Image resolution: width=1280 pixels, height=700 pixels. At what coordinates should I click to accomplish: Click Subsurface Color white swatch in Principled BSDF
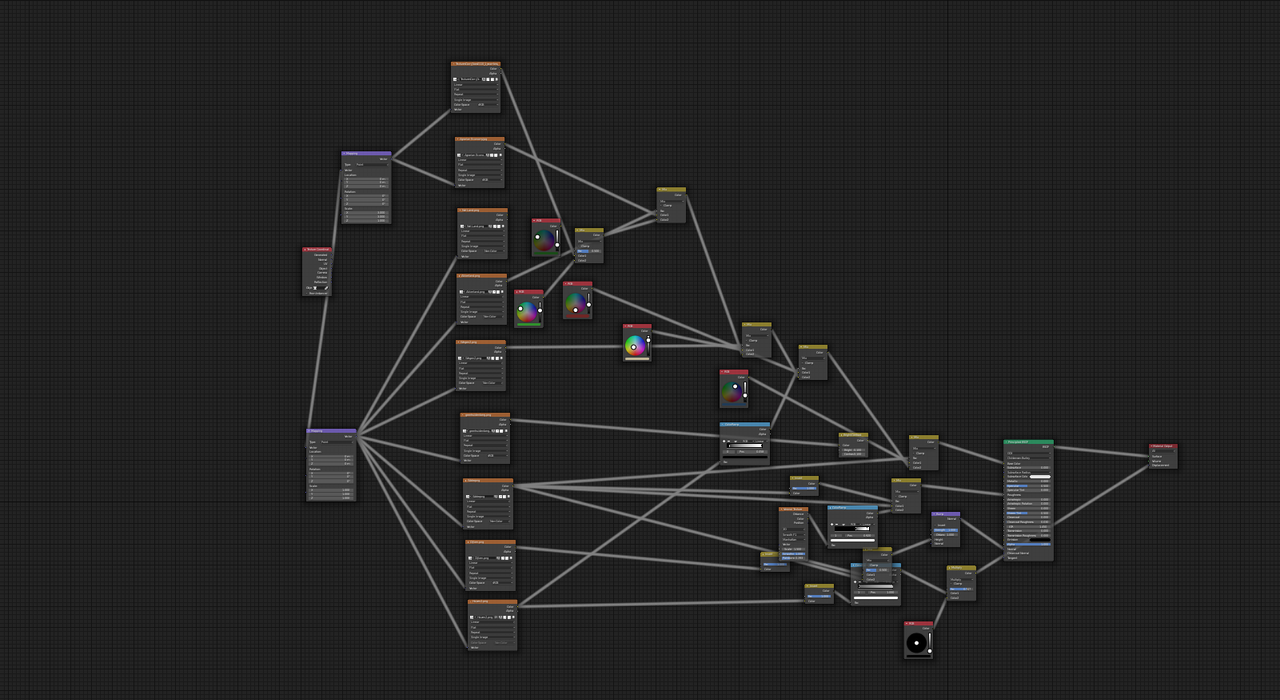click(x=1040, y=477)
